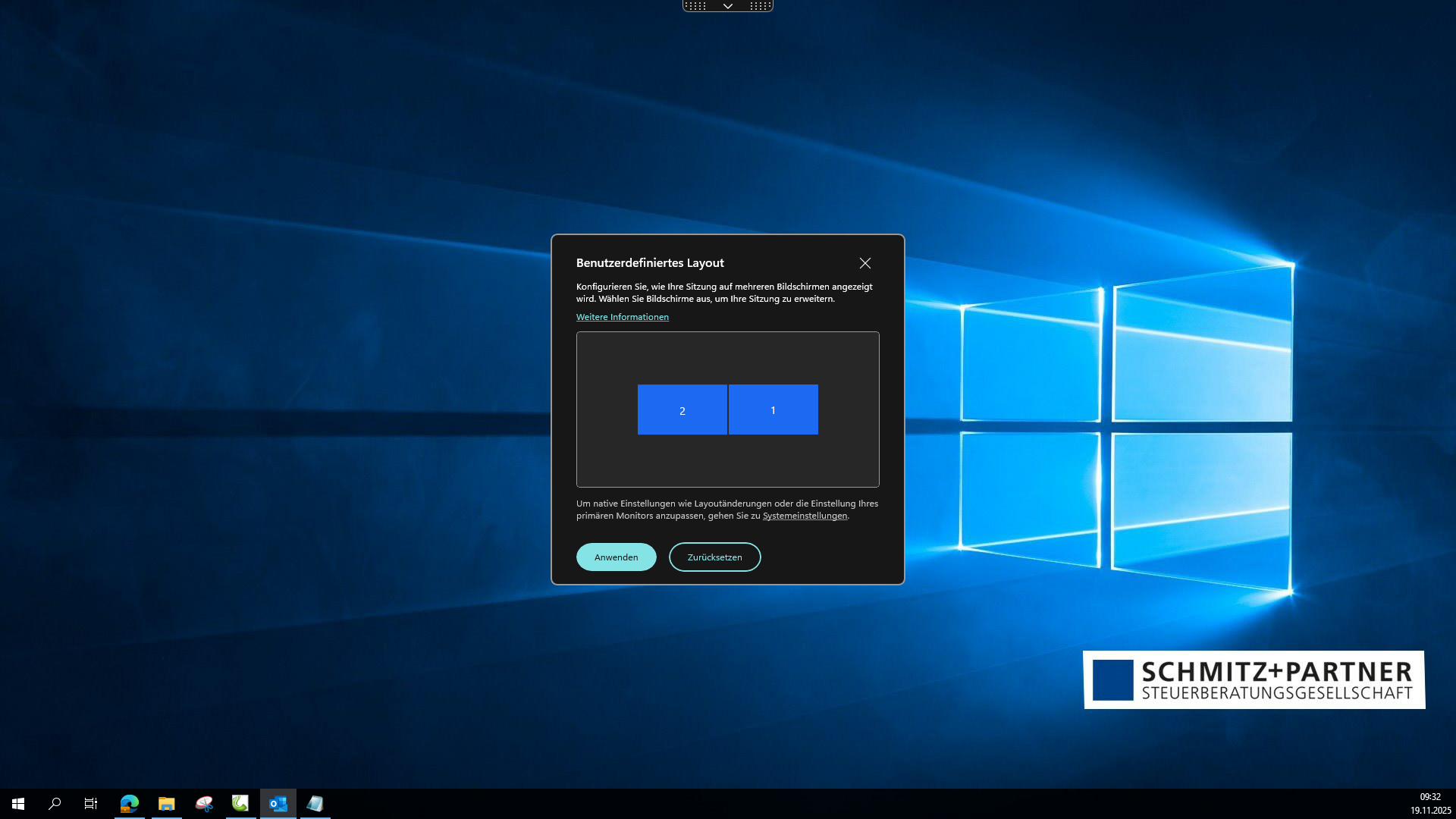
Task: Open the Notepad icon in taskbar
Action: pos(315,804)
